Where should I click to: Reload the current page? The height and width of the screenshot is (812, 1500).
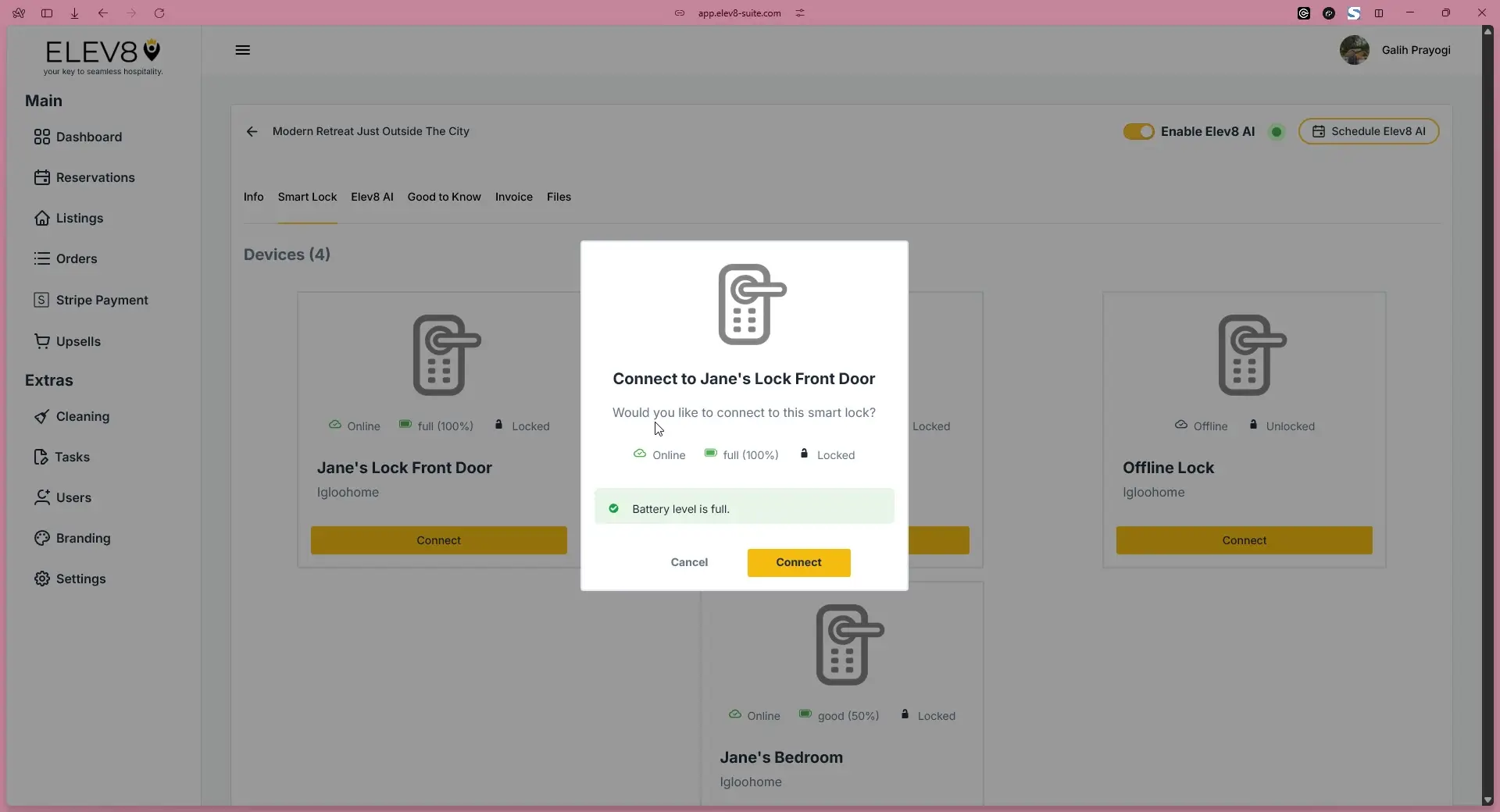[x=159, y=13]
